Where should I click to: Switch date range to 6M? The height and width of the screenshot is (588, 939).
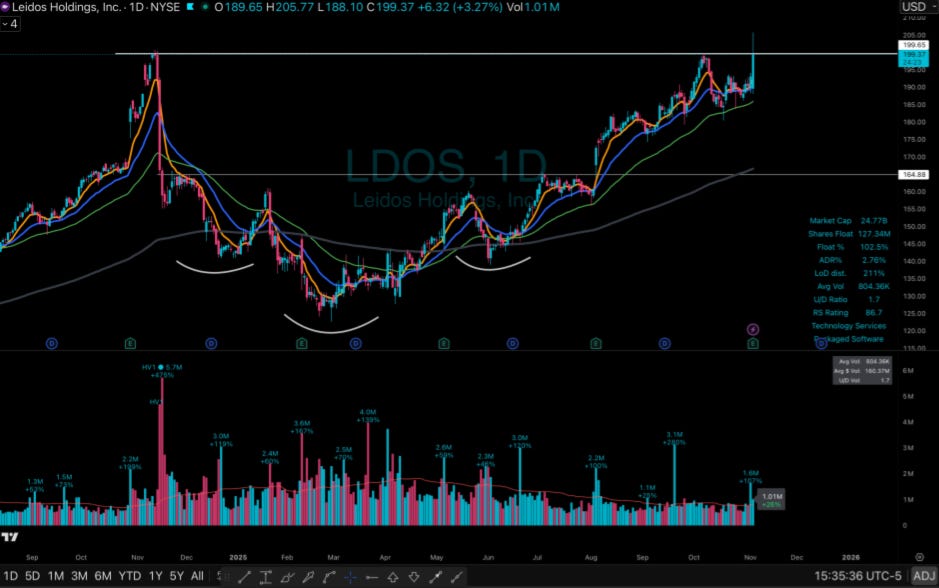coord(103,576)
